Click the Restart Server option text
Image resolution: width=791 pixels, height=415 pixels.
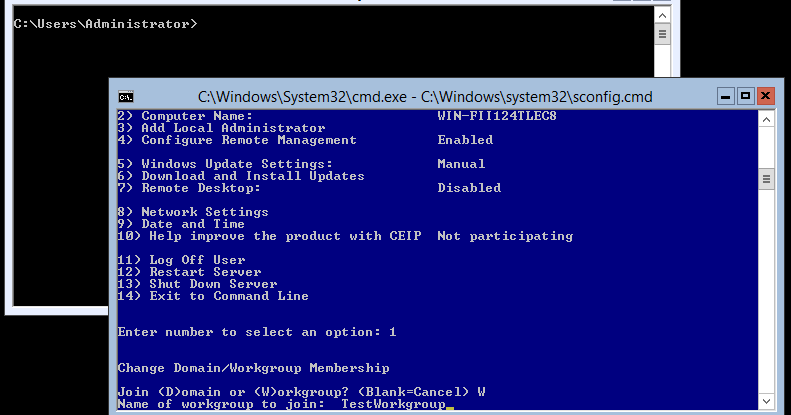pyautogui.click(x=205, y=272)
